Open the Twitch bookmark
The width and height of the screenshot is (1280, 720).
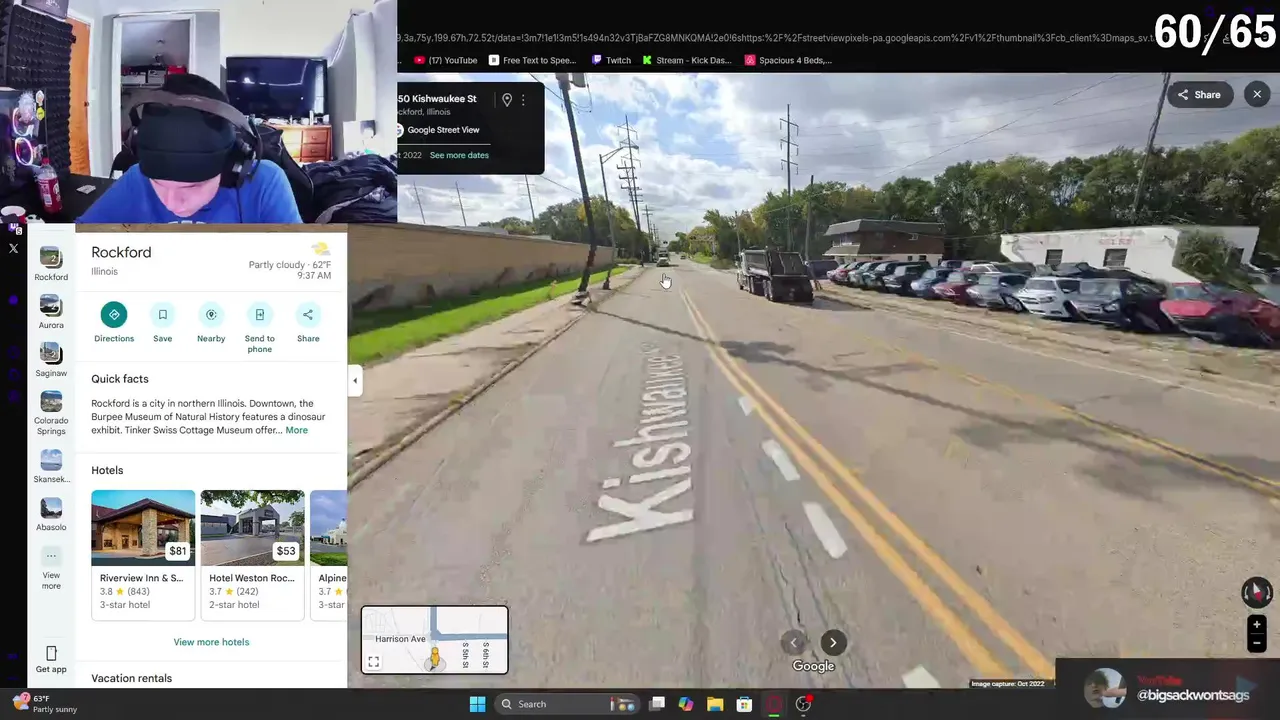(611, 60)
